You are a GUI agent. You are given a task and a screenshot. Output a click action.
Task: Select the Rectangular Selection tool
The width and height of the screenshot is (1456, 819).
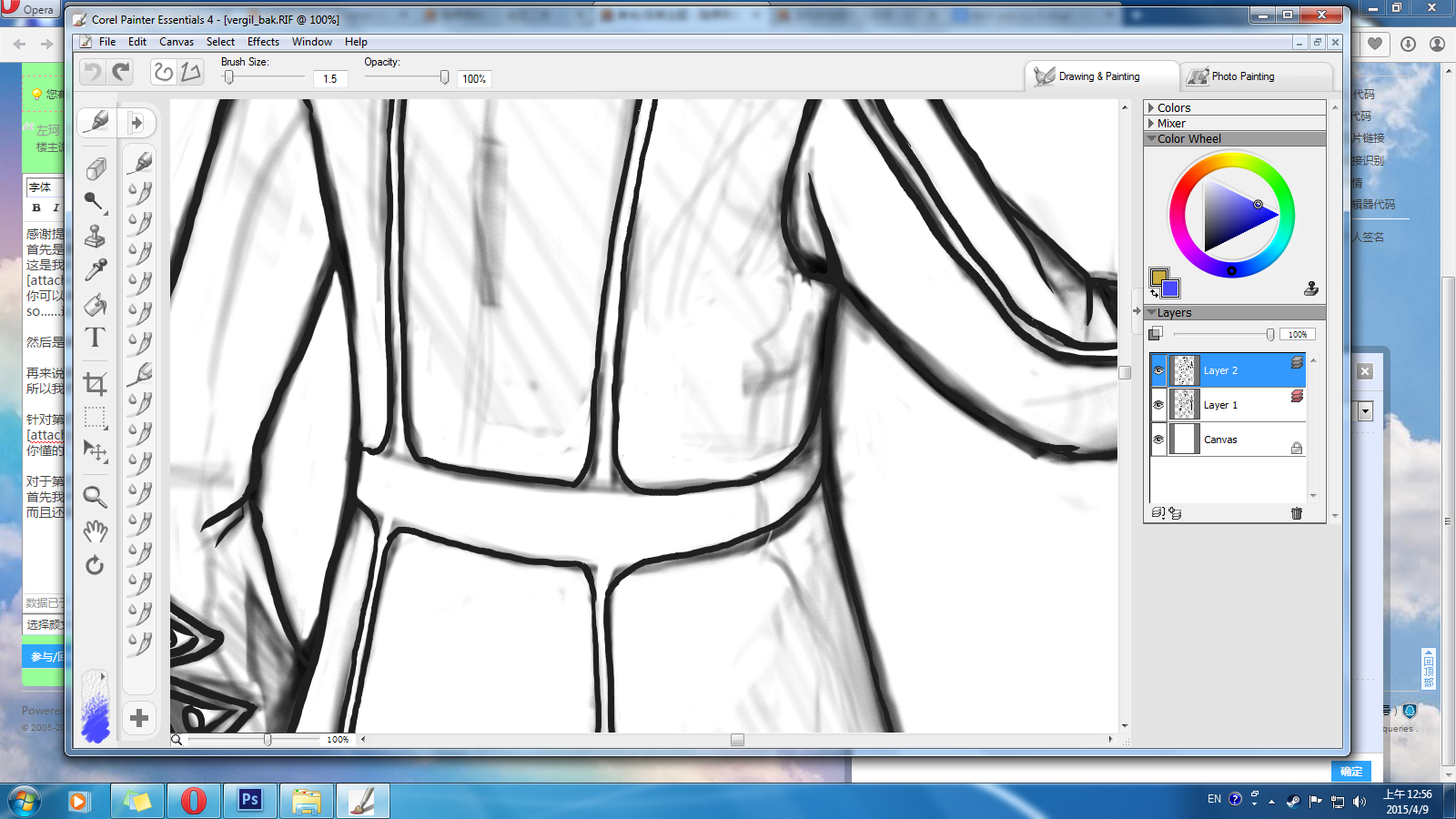click(x=95, y=418)
